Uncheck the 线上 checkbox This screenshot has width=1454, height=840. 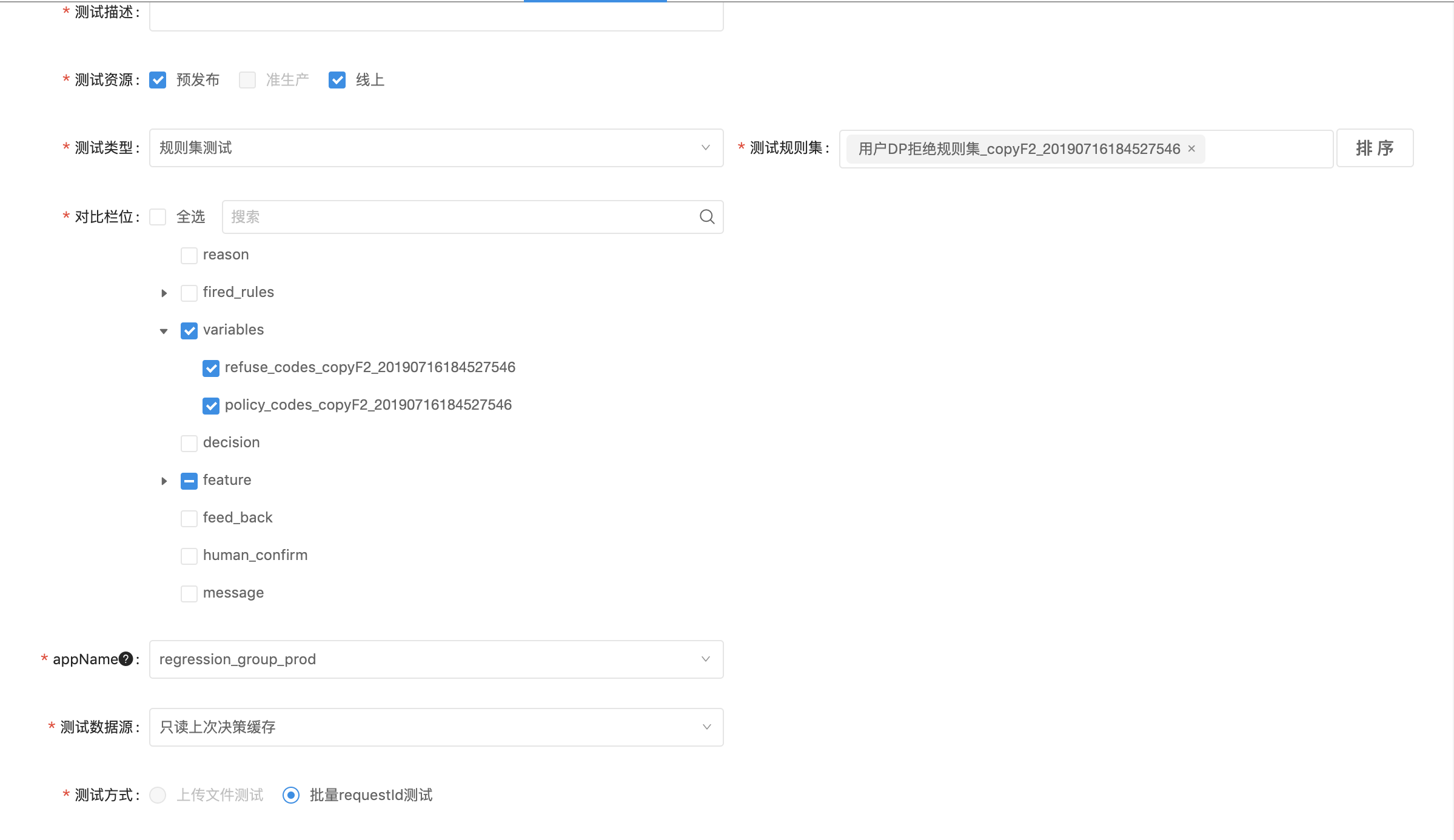click(x=337, y=80)
